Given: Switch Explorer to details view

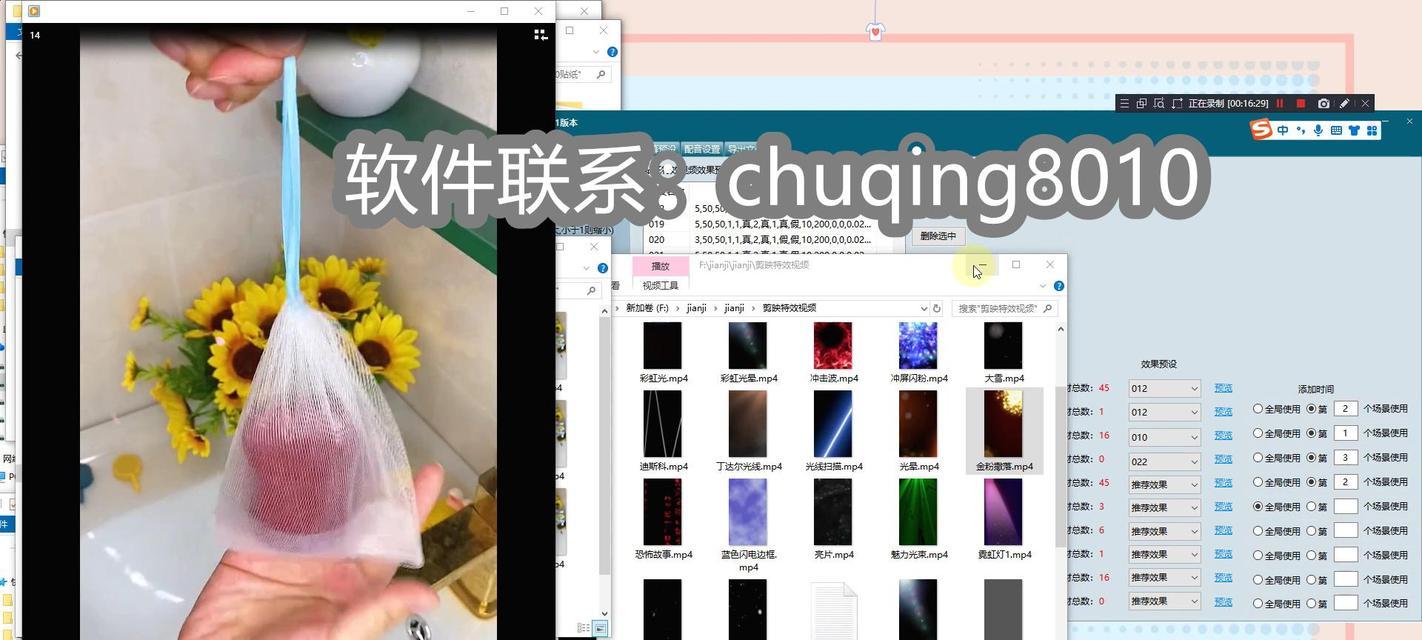Looking at the screenshot, I should tap(584, 628).
